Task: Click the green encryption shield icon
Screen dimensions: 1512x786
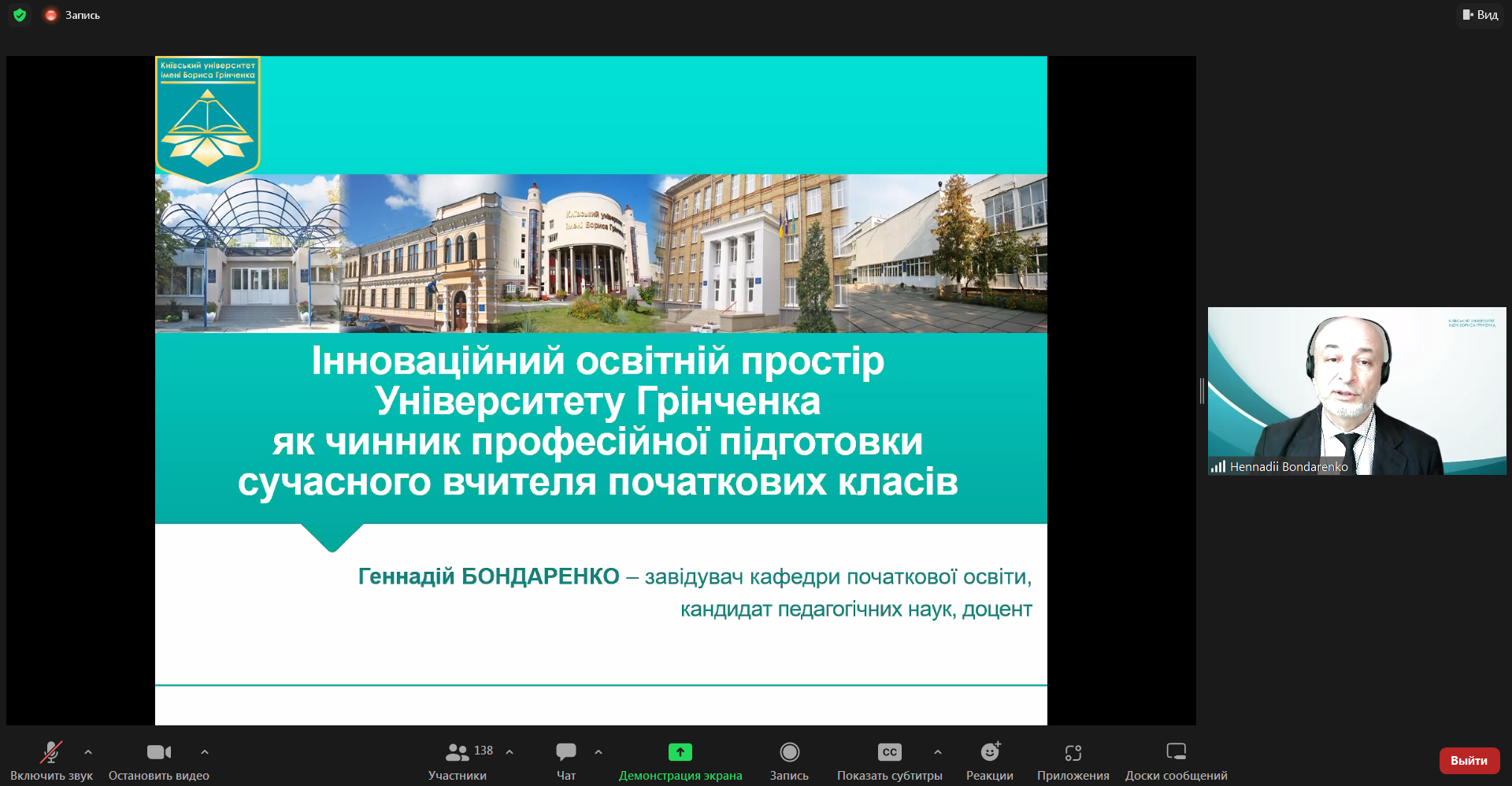Action: [x=20, y=15]
